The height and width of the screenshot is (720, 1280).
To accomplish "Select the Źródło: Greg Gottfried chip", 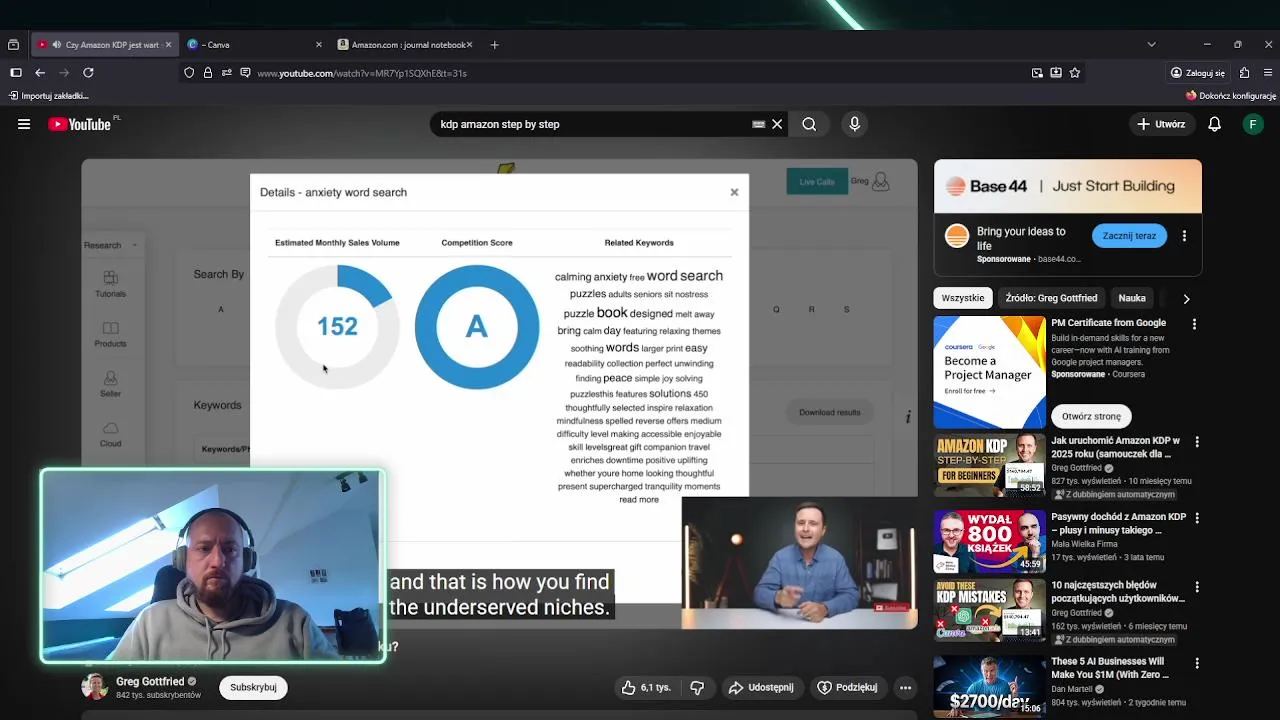I will tap(1051, 298).
